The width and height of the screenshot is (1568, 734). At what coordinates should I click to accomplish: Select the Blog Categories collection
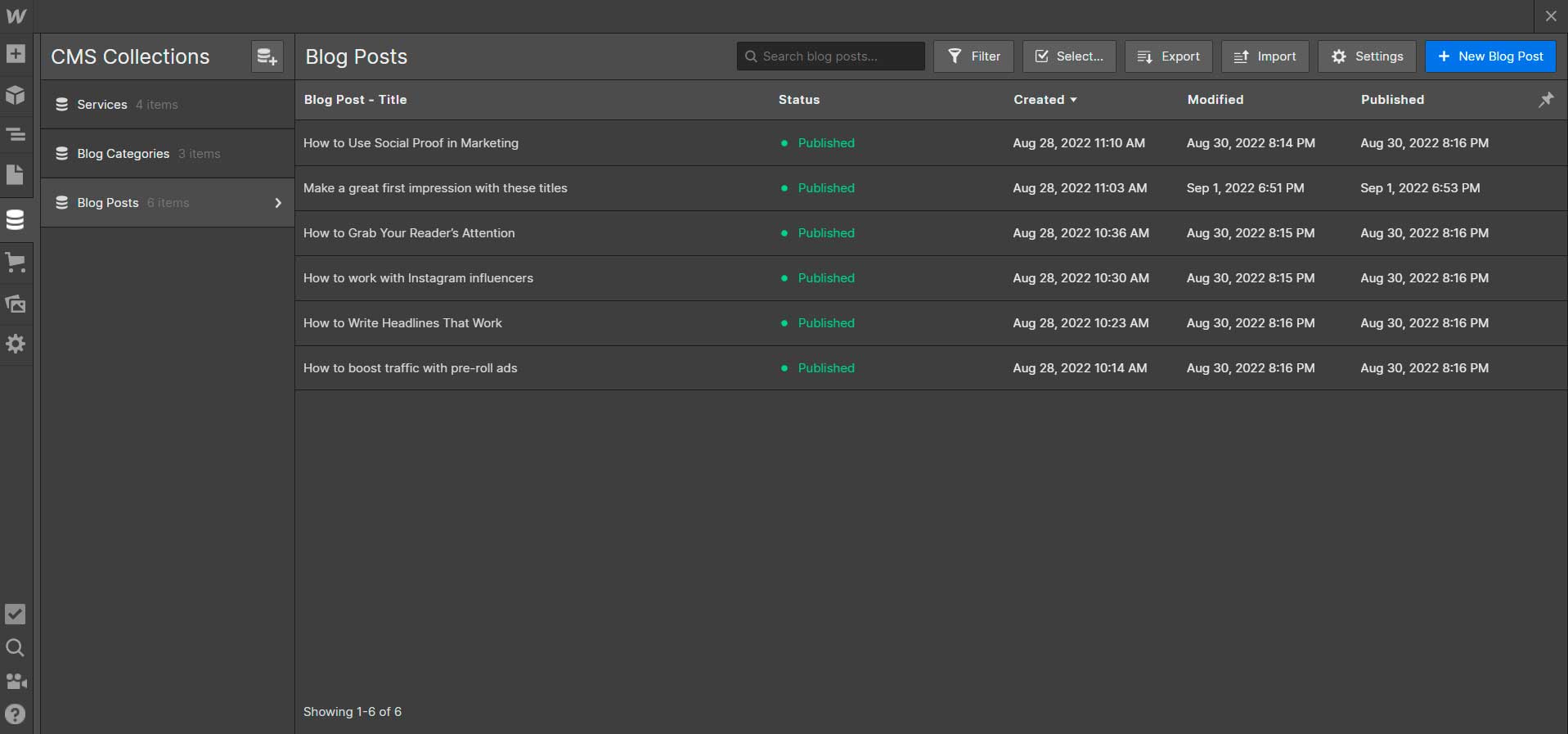pos(123,154)
